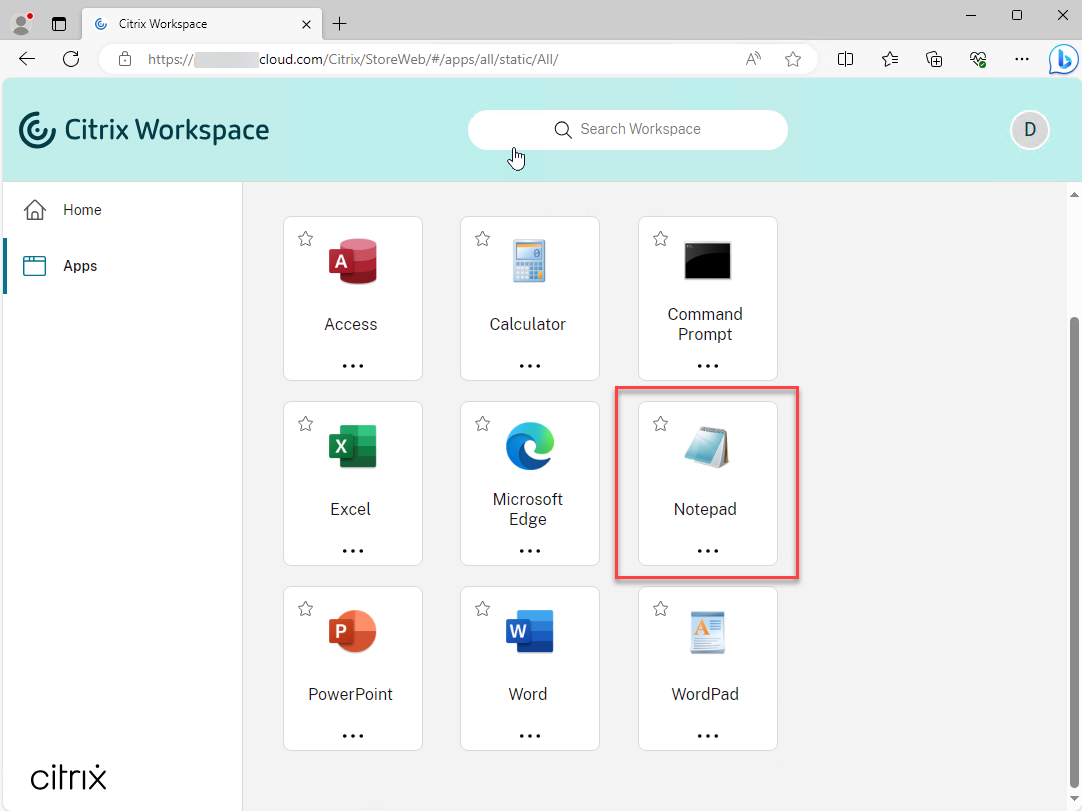This screenshot has height=811, width=1082.
Task: Click the scrollbar up arrow
Action: (1074, 195)
